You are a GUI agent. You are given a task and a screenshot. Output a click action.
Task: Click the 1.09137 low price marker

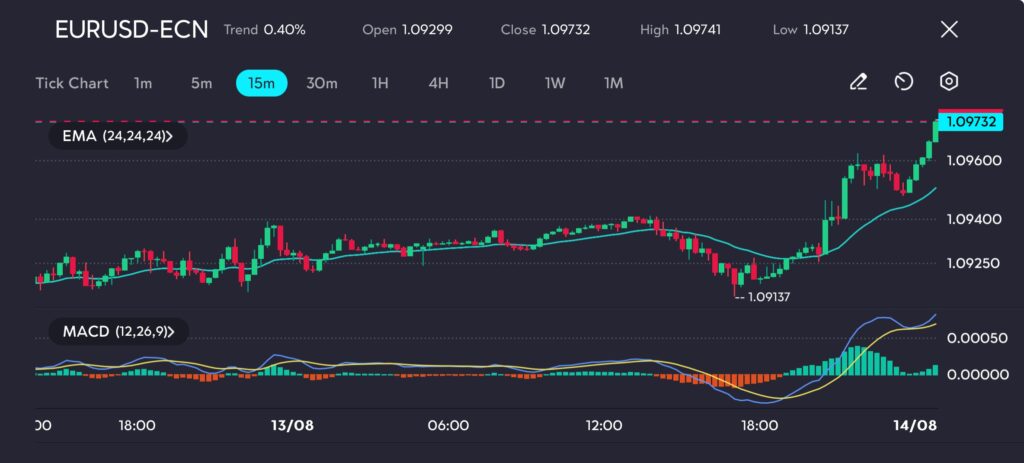(x=767, y=296)
